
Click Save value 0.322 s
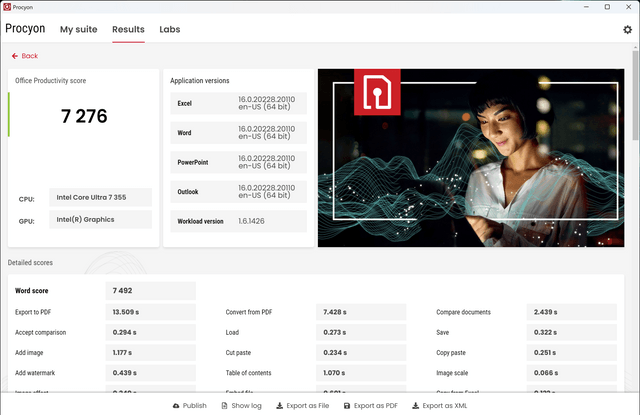coord(572,333)
